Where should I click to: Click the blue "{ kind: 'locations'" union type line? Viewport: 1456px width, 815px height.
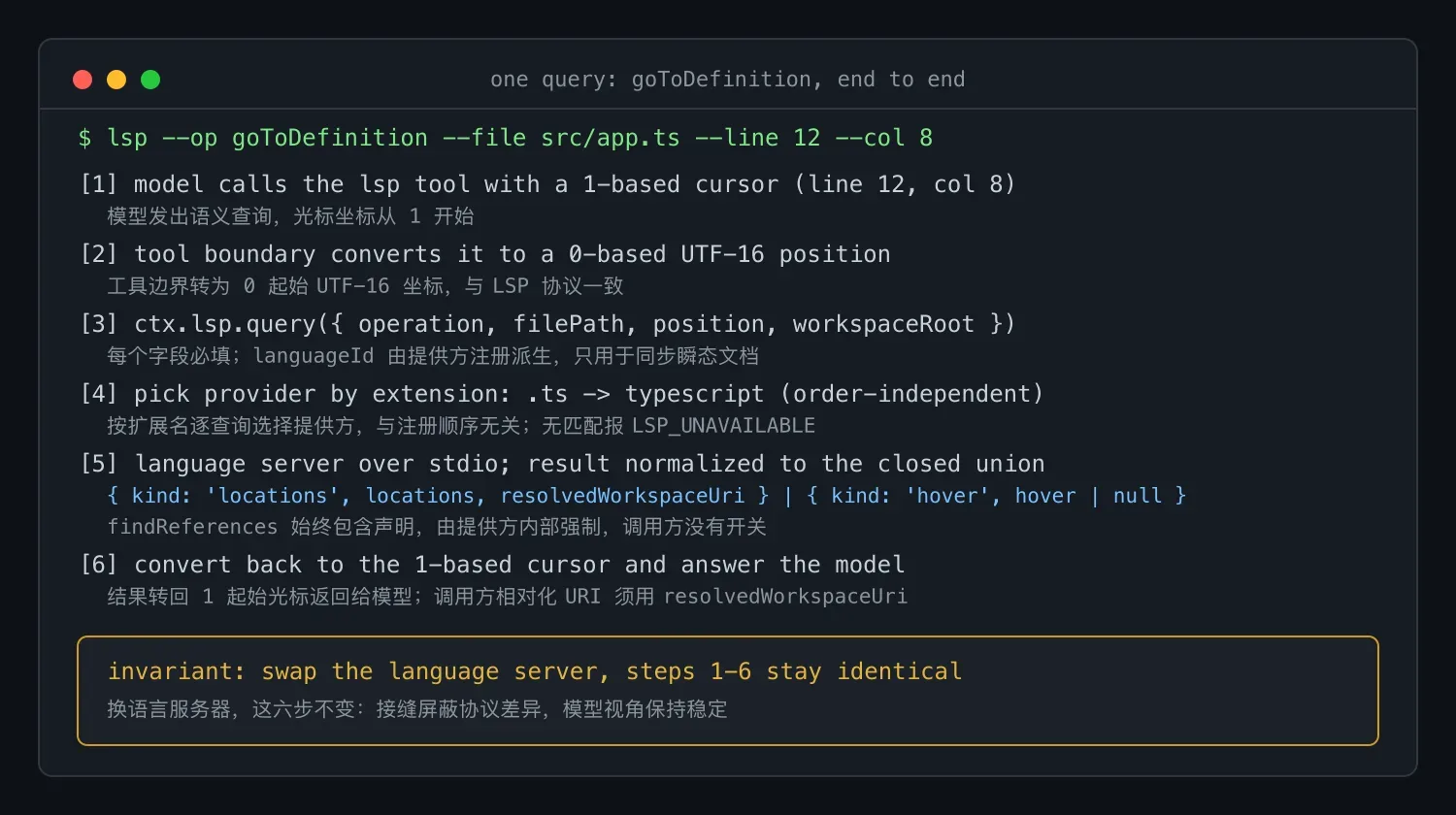[x=646, y=496]
